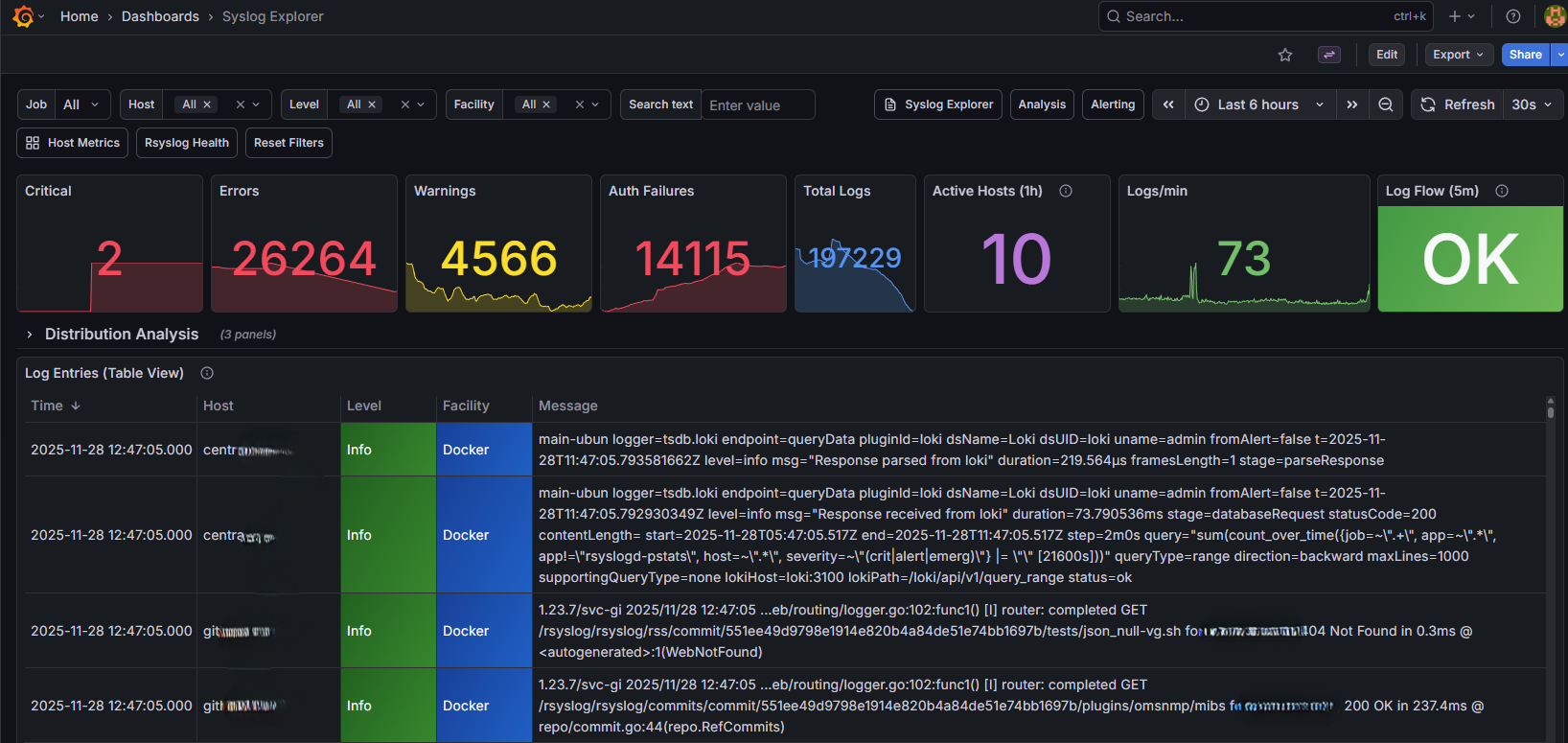Click the Active Hosts value 10

click(x=1016, y=259)
